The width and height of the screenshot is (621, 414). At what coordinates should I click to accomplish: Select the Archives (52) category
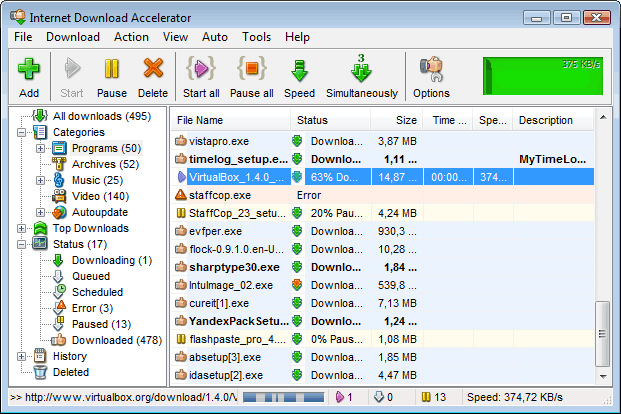pyautogui.click(x=105, y=164)
